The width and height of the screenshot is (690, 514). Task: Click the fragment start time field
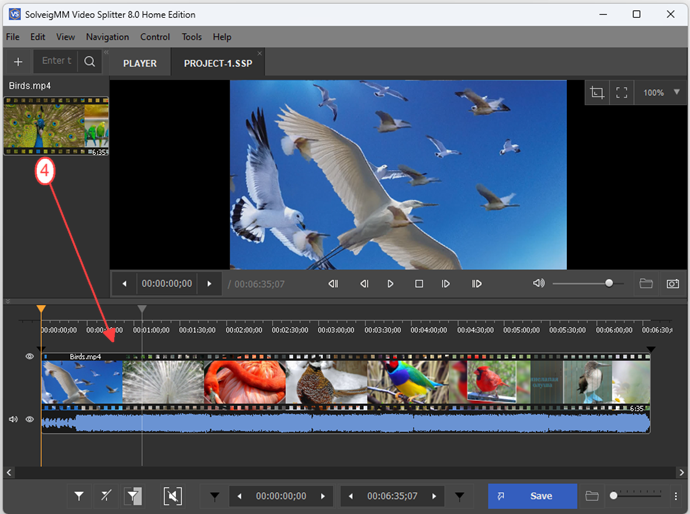281,496
